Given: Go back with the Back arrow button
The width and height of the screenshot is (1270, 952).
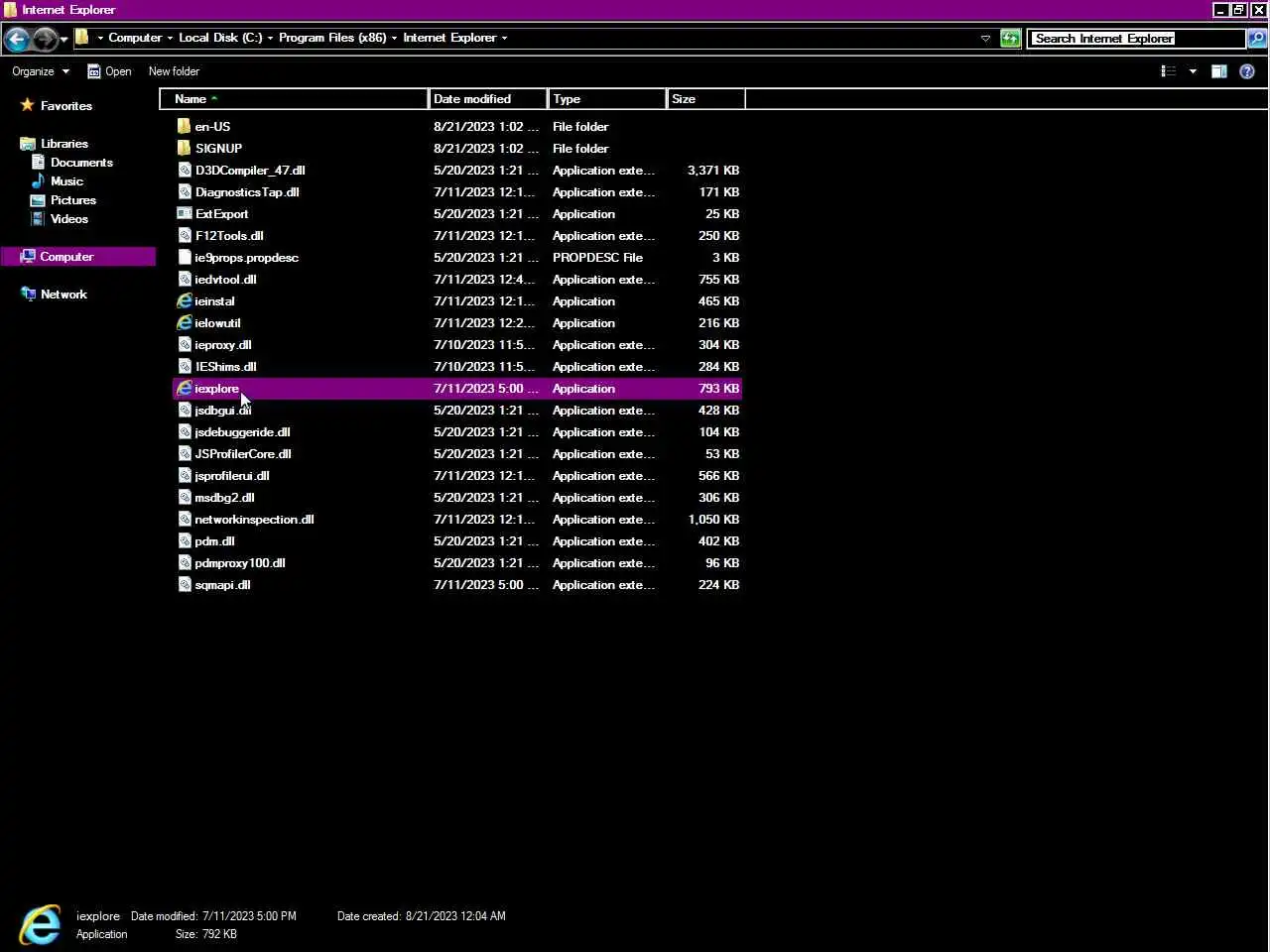Looking at the screenshot, I should (x=17, y=39).
